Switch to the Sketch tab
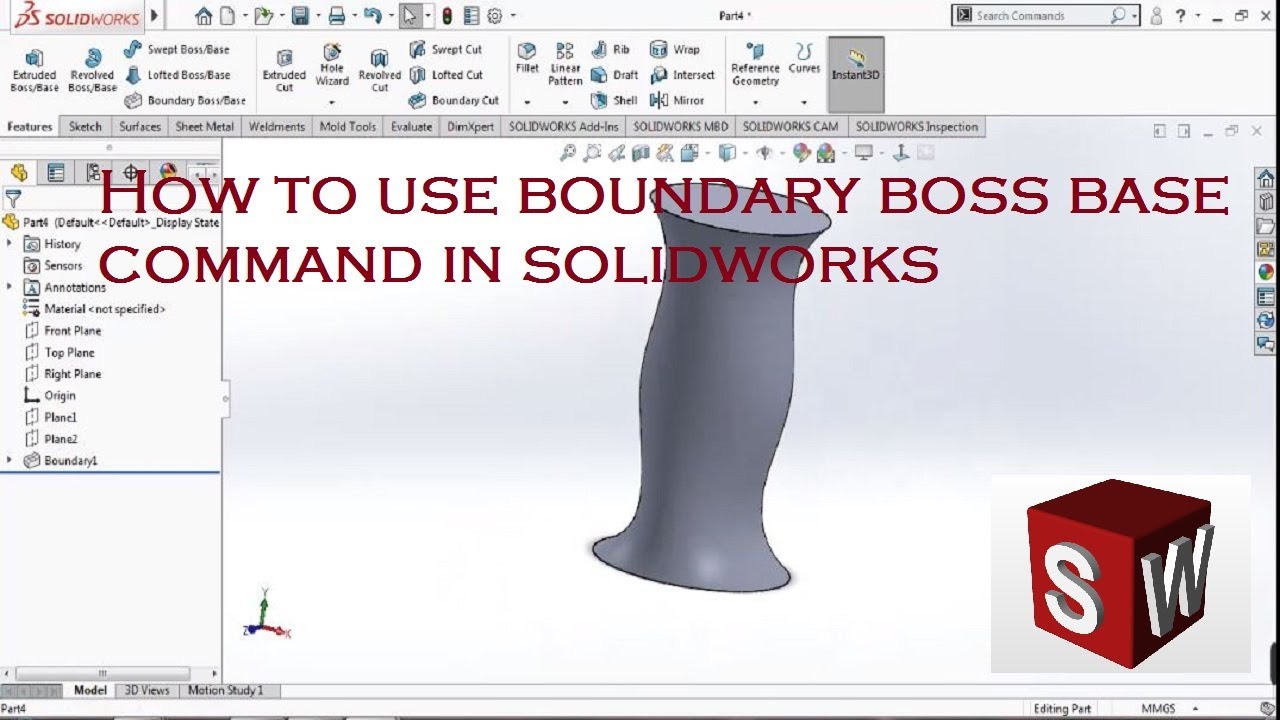 [85, 127]
